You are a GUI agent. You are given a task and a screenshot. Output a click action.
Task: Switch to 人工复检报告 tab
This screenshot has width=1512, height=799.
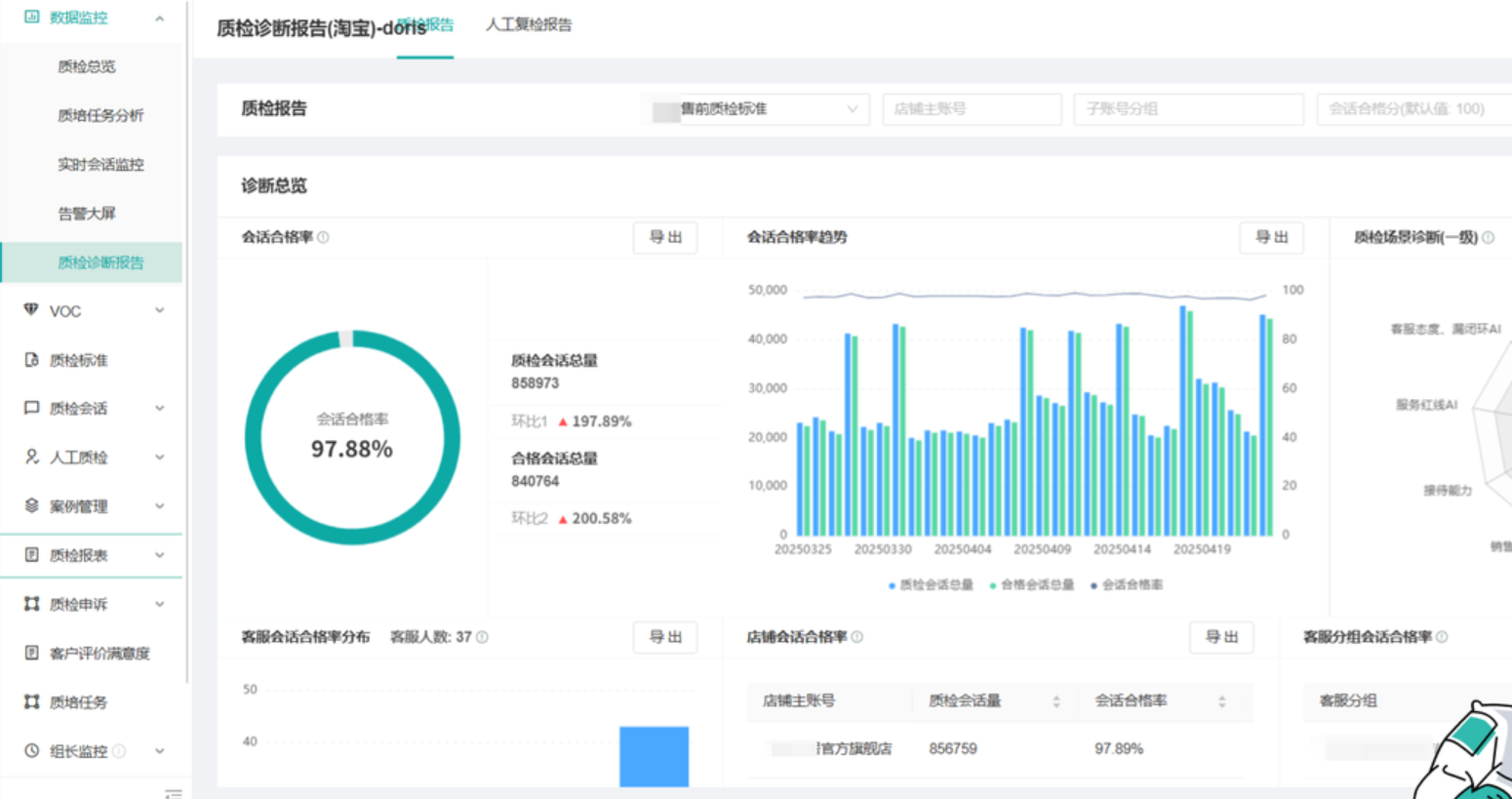click(x=529, y=24)
